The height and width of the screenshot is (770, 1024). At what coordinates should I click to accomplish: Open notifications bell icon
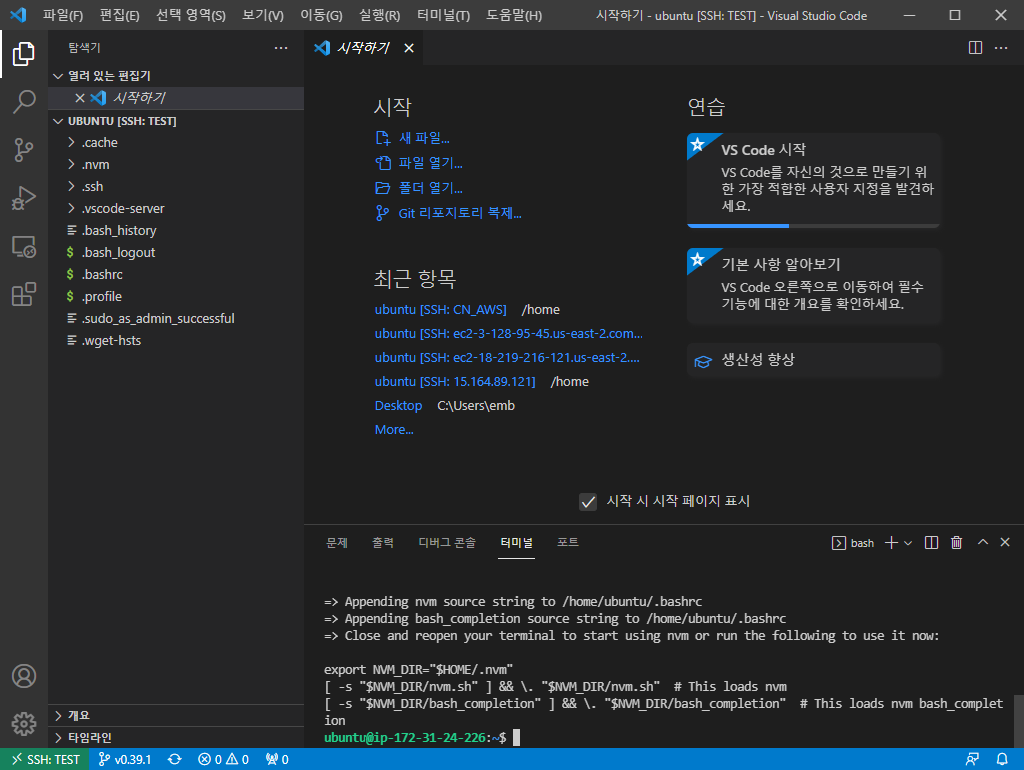pos(1002,760)
